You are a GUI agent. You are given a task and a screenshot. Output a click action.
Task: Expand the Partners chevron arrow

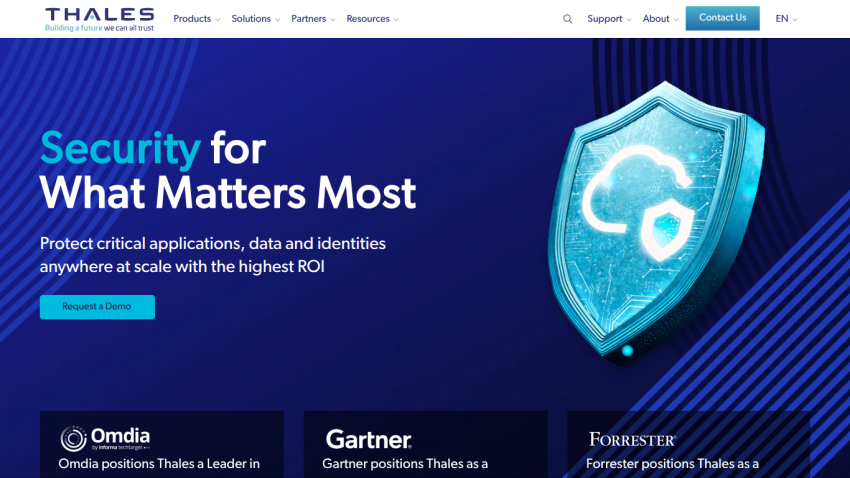pos(333,20)
